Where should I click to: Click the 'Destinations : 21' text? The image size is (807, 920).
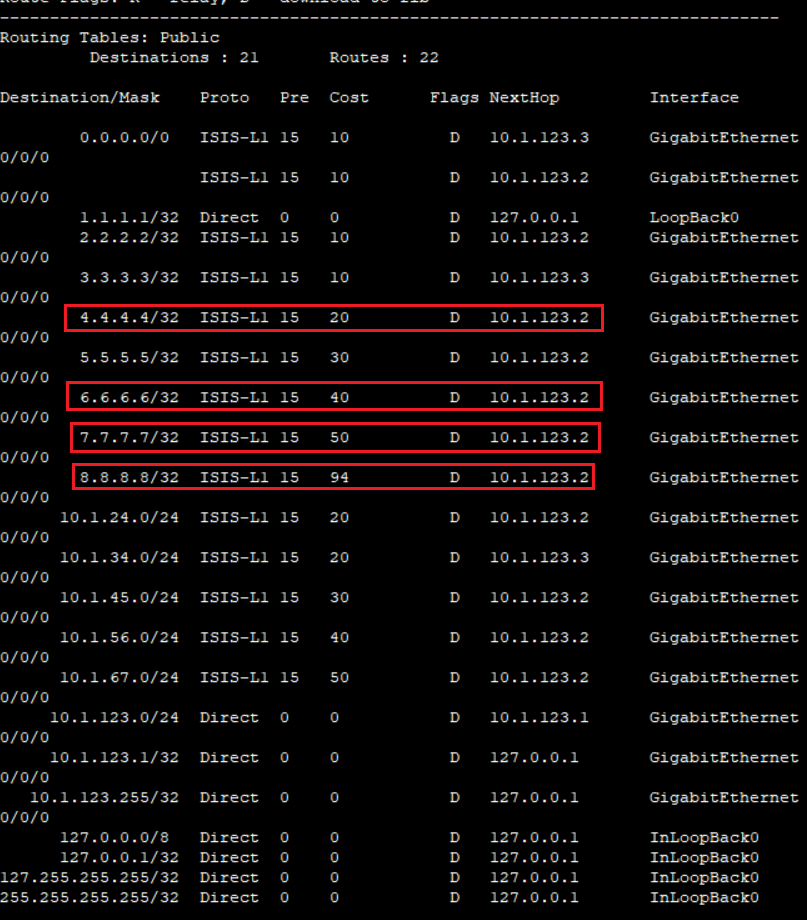tap(174, 58)
